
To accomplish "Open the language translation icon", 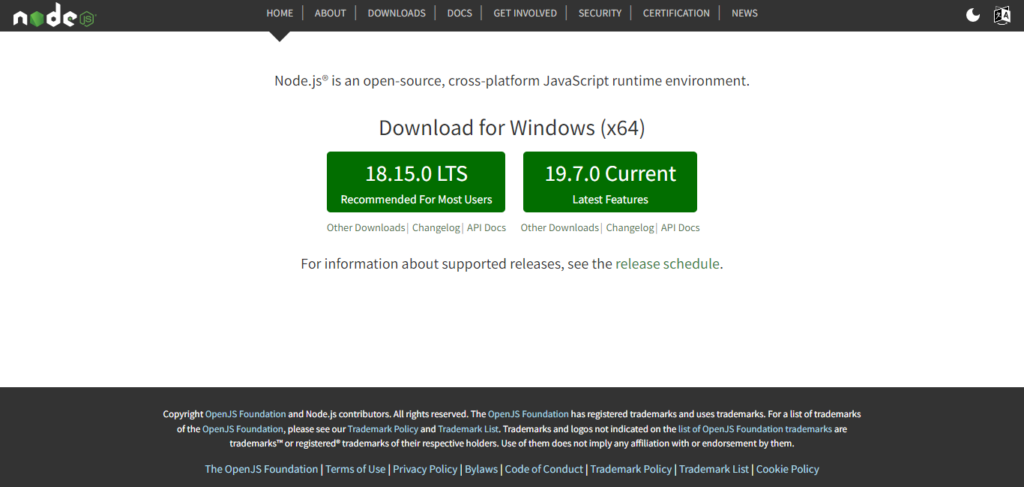I will pyautogui.click(x=1002, y=14).
